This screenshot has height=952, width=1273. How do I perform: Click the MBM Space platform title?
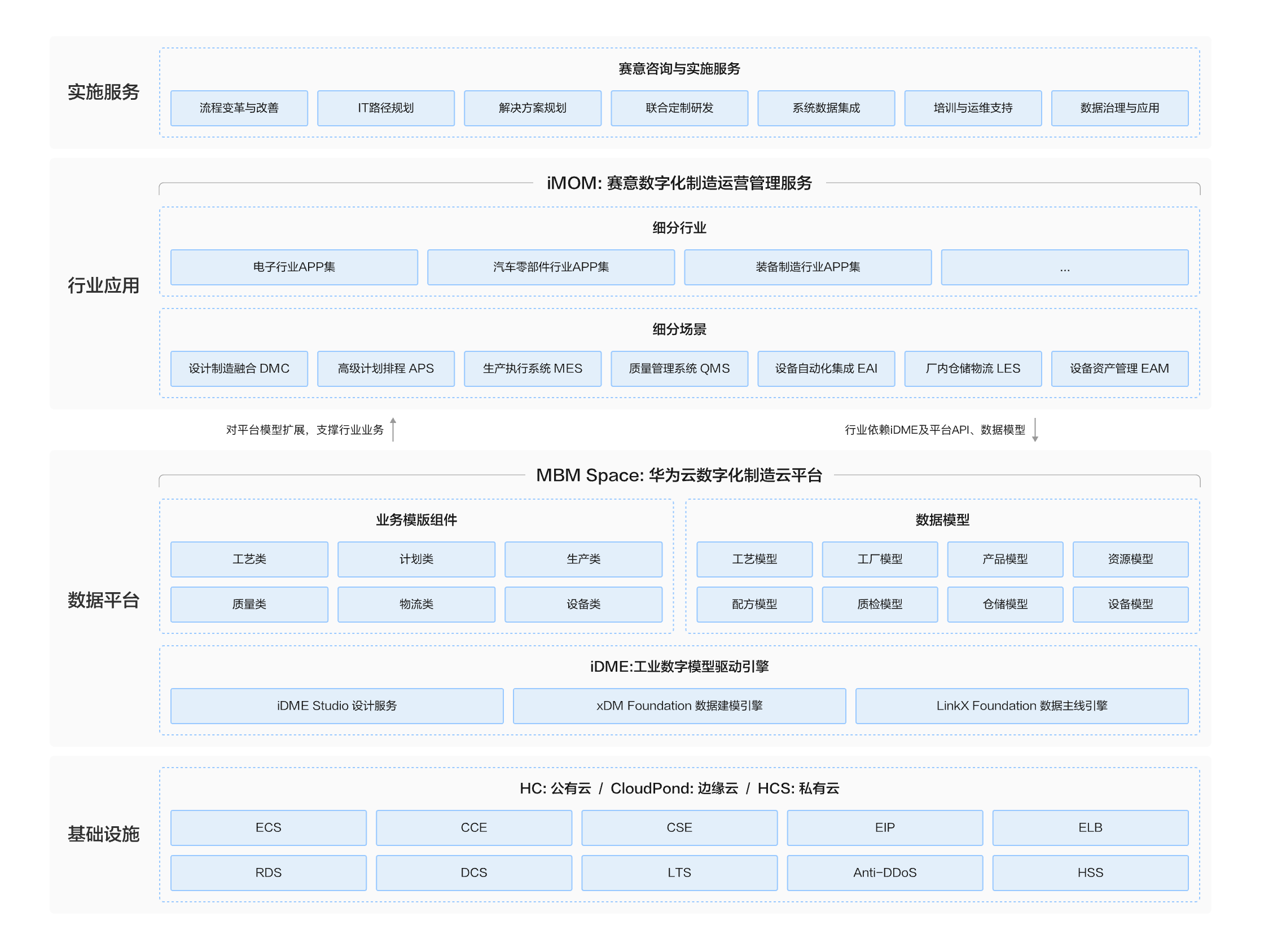[x=679, y=475]
